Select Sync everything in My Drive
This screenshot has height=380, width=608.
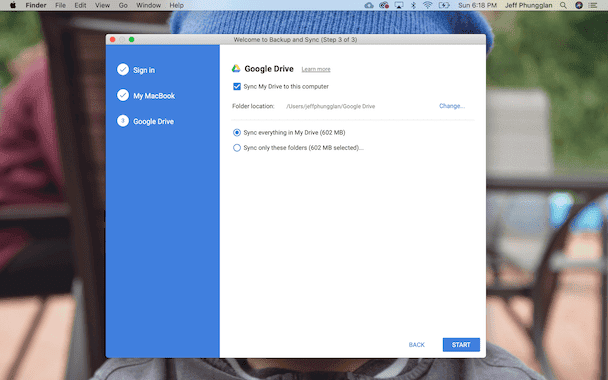(x=237, y=133)
